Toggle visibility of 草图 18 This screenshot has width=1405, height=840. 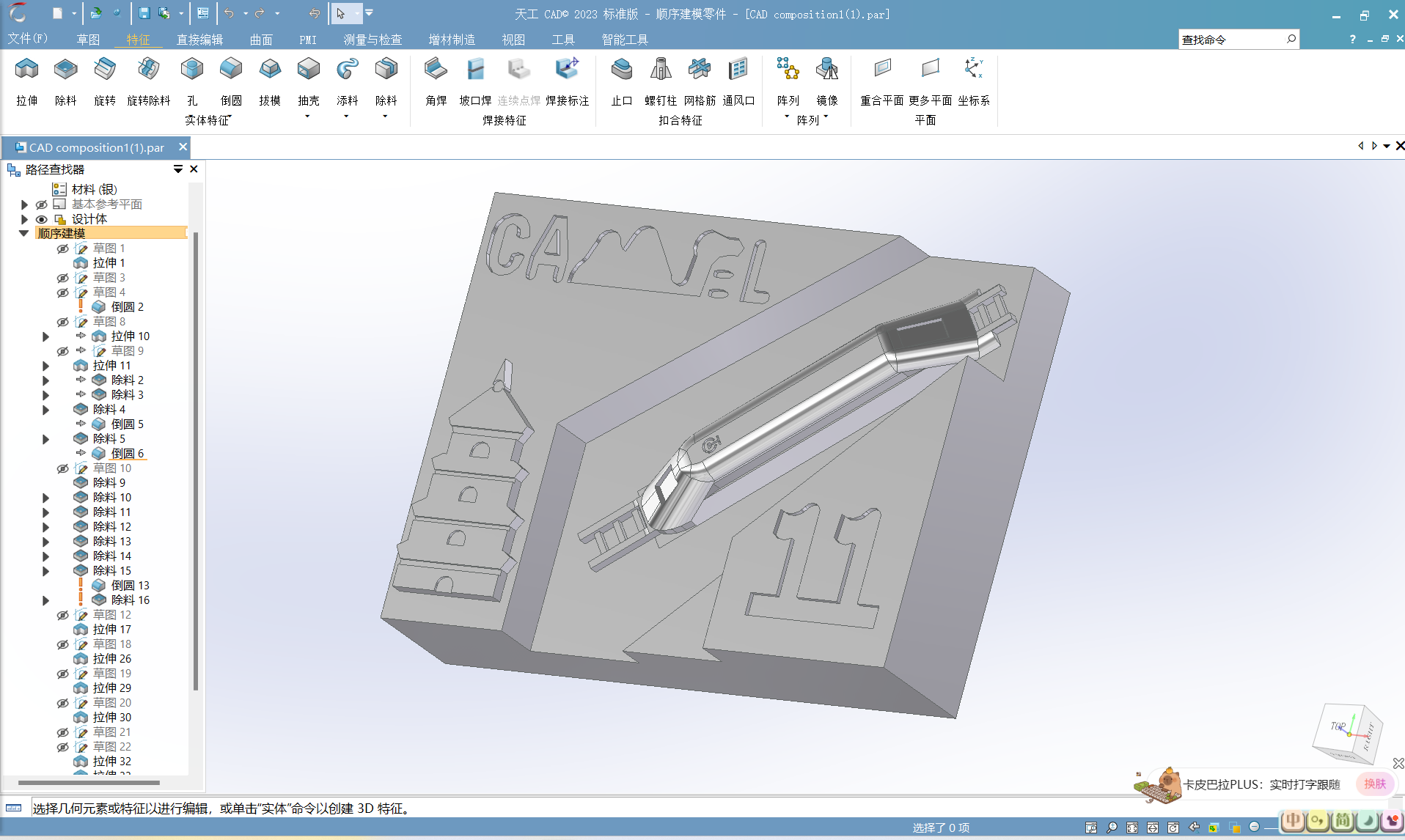click(63, 644)
